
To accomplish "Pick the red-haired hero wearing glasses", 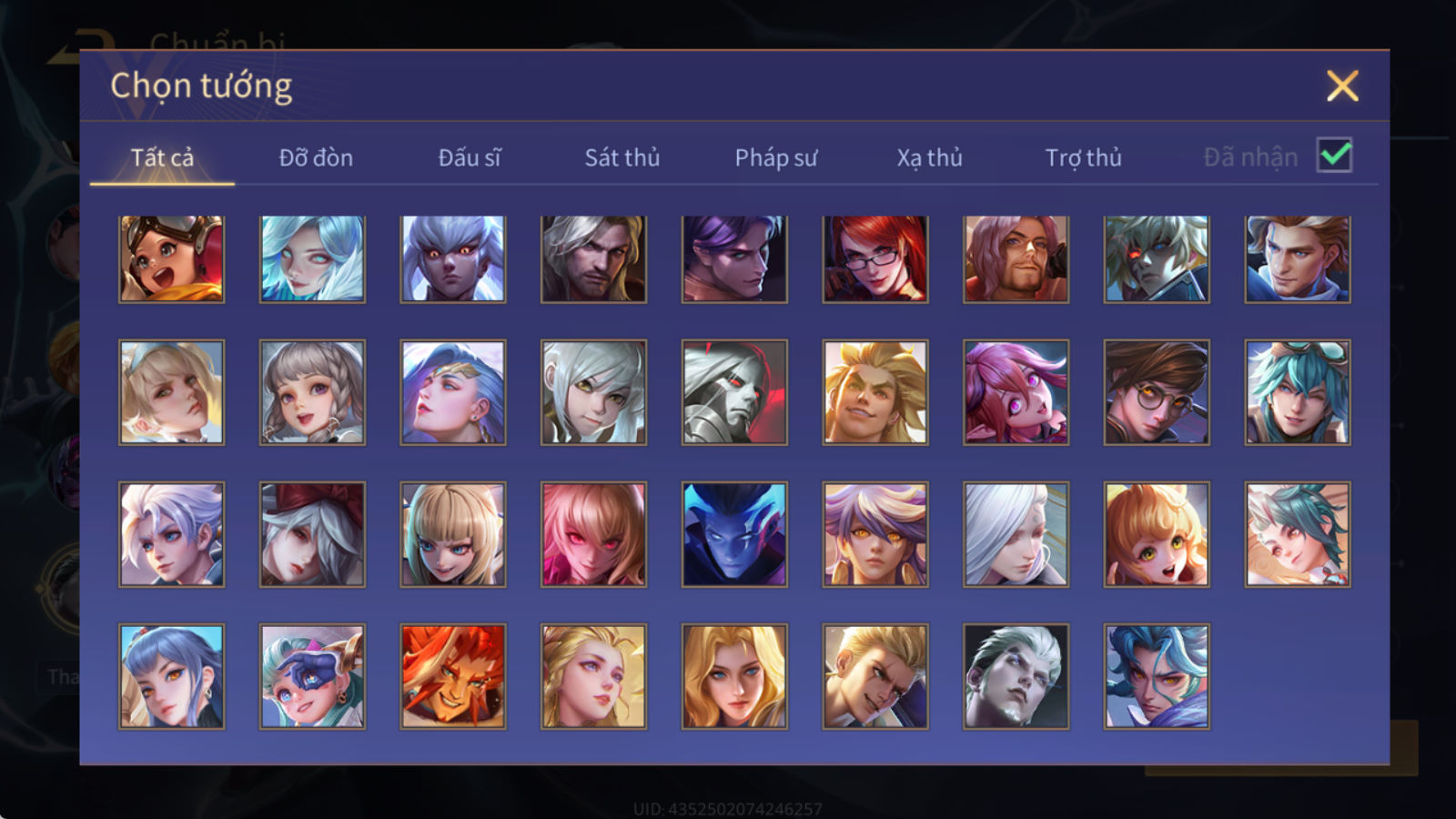I will 875,259.
